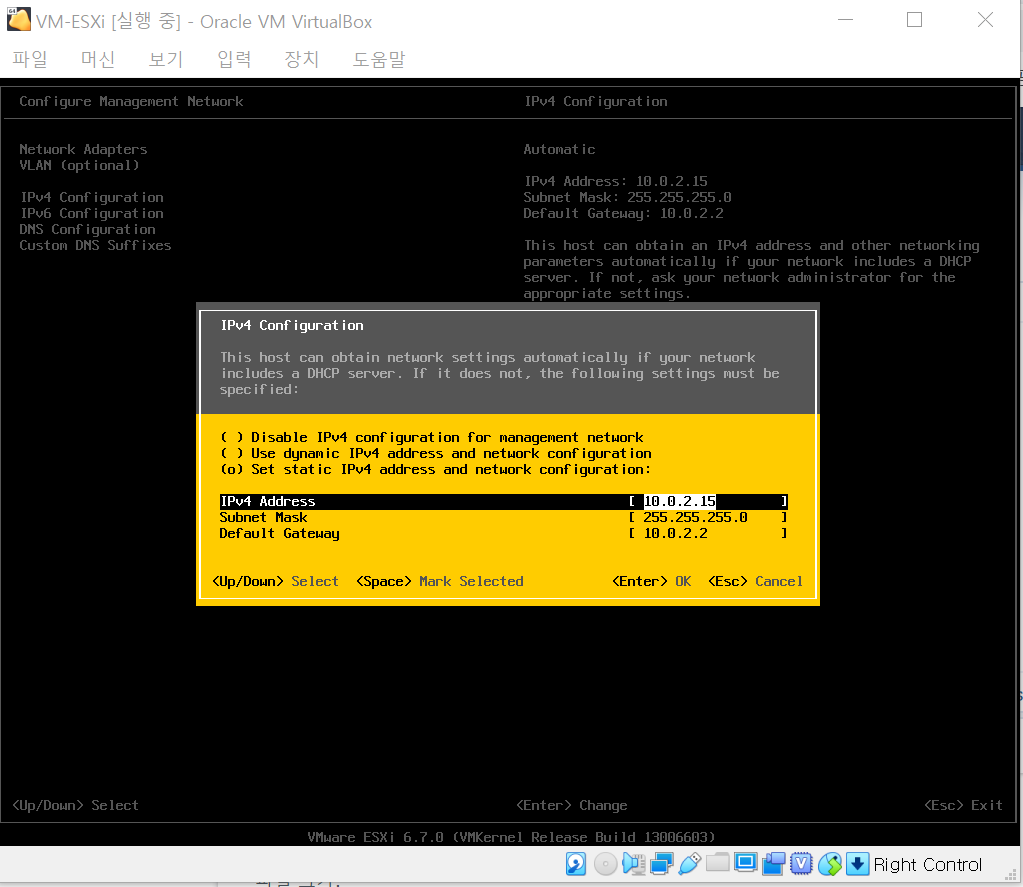
Task: Click the Subnet Mask input field
Action: [708, 517]
